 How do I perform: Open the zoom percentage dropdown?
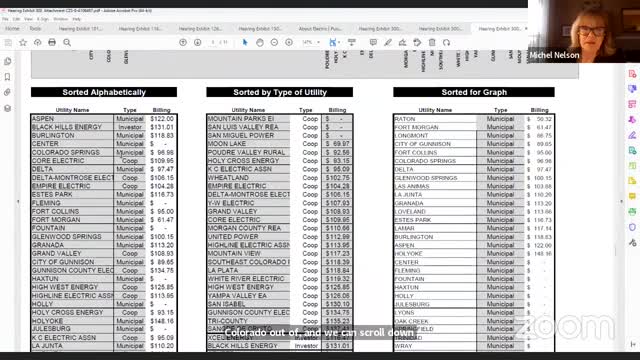click(311, 42)
